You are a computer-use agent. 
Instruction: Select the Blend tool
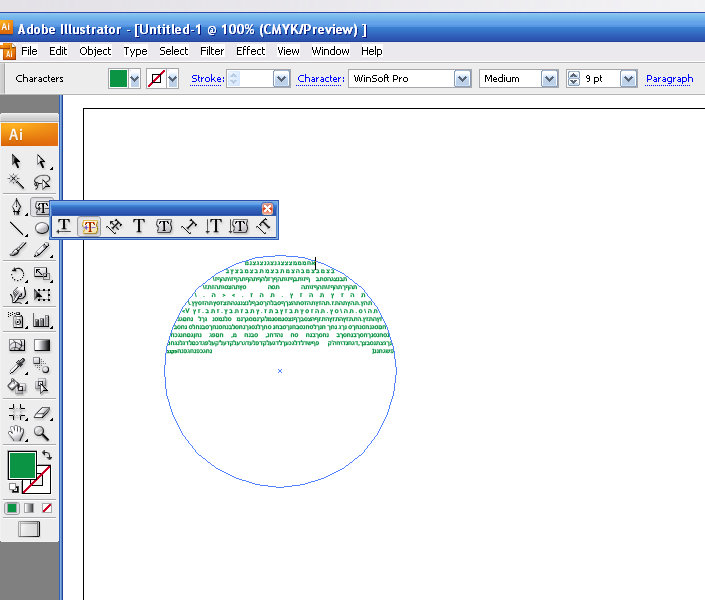(41, 365)
